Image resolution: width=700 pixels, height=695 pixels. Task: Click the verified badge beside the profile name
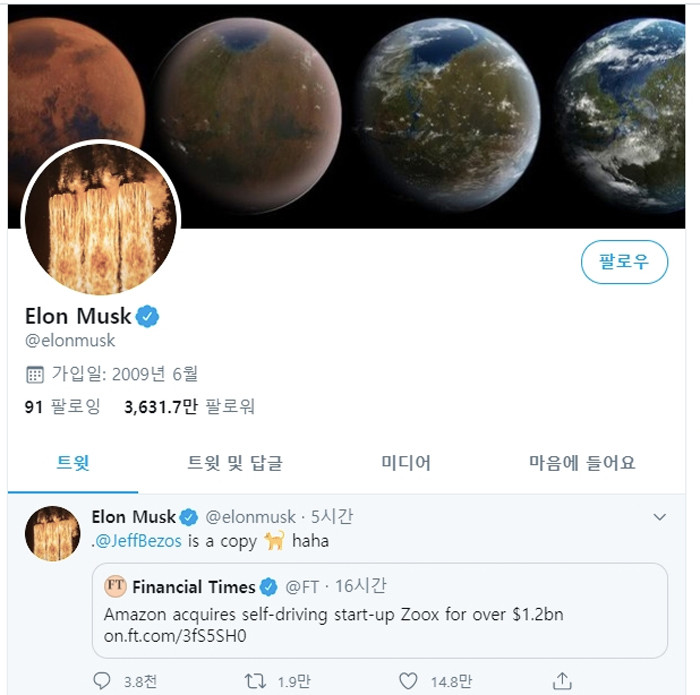coord(148,317)
